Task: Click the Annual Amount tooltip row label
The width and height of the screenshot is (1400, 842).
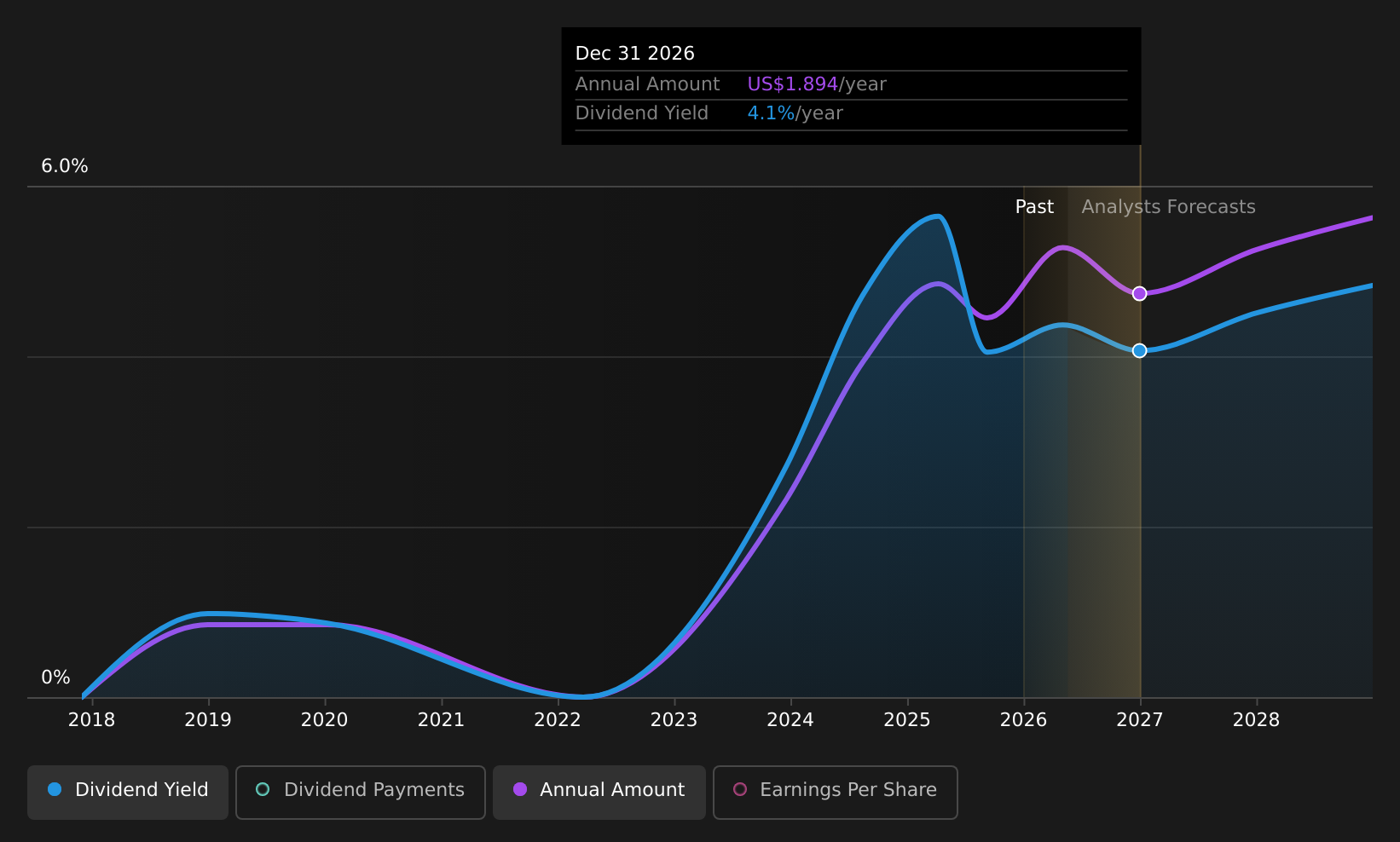Action: click(648, 84)
